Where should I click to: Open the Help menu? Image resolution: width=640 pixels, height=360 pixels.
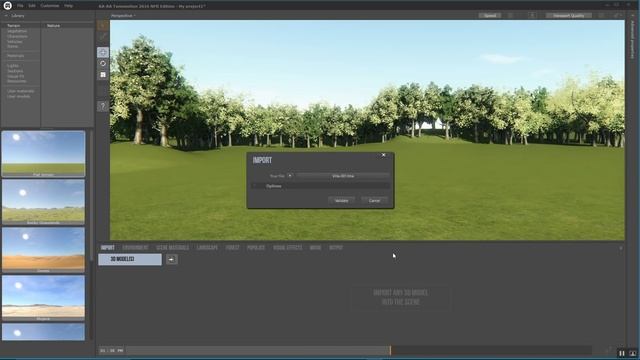click(x=69, y=6)
